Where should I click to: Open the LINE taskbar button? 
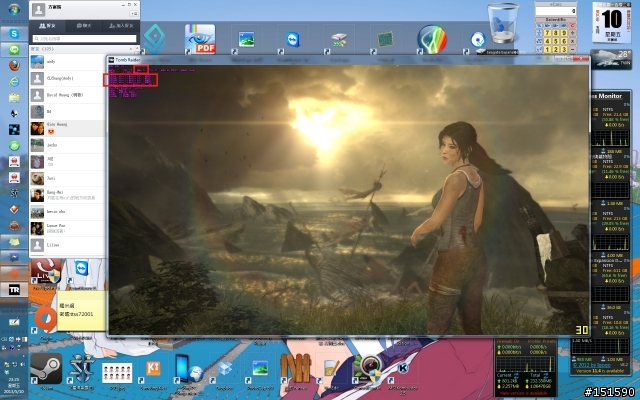14,50
